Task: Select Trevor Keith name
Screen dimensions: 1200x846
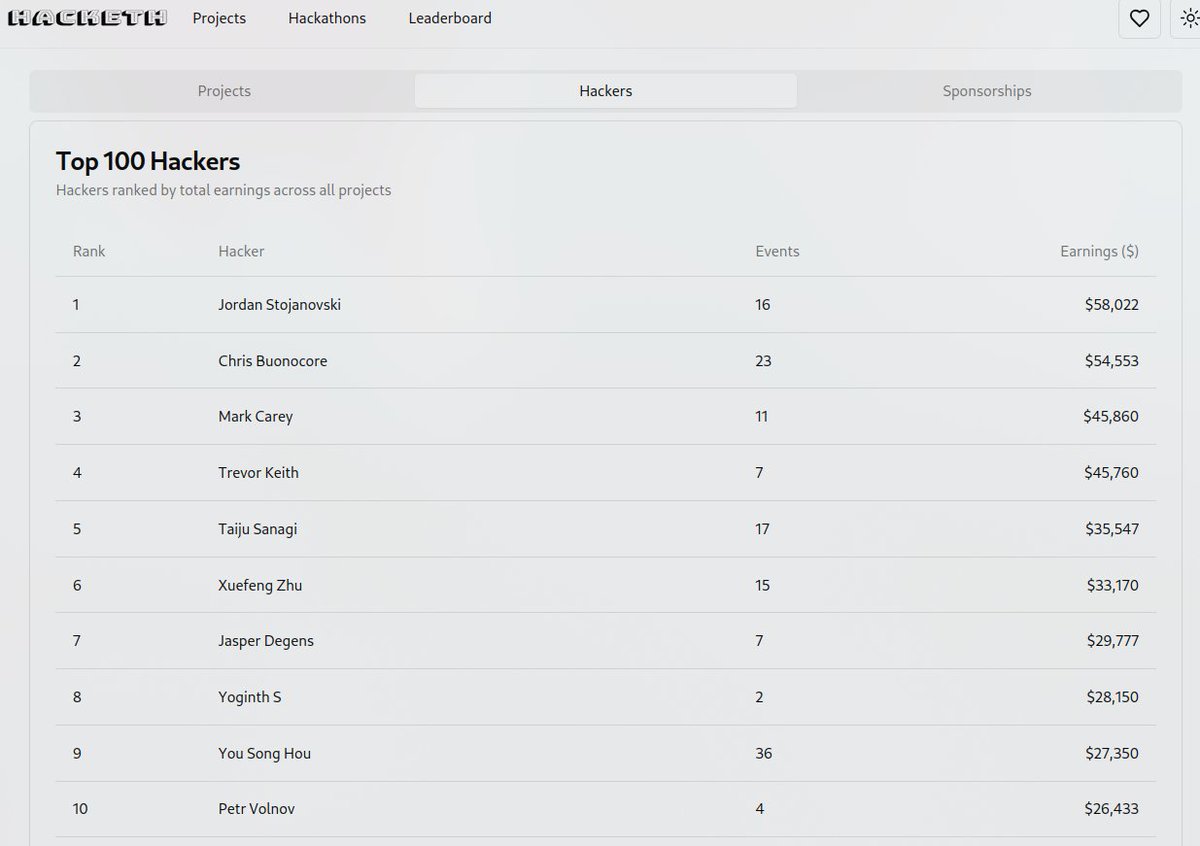Action: pos(258,473)
